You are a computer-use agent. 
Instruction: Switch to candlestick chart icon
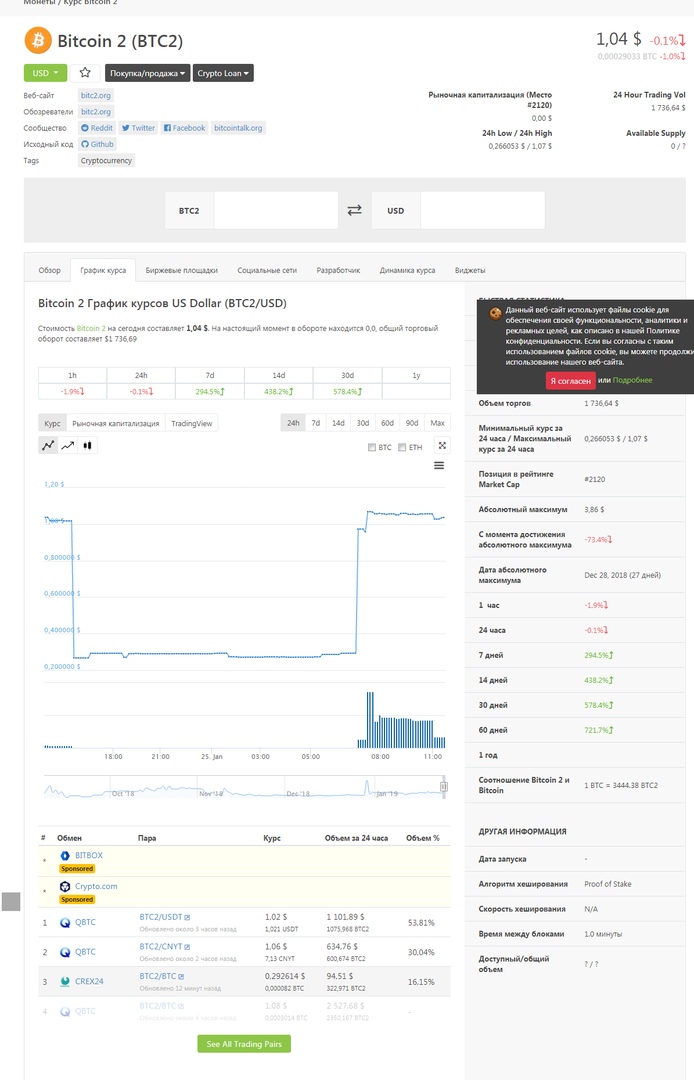[87, 446]
